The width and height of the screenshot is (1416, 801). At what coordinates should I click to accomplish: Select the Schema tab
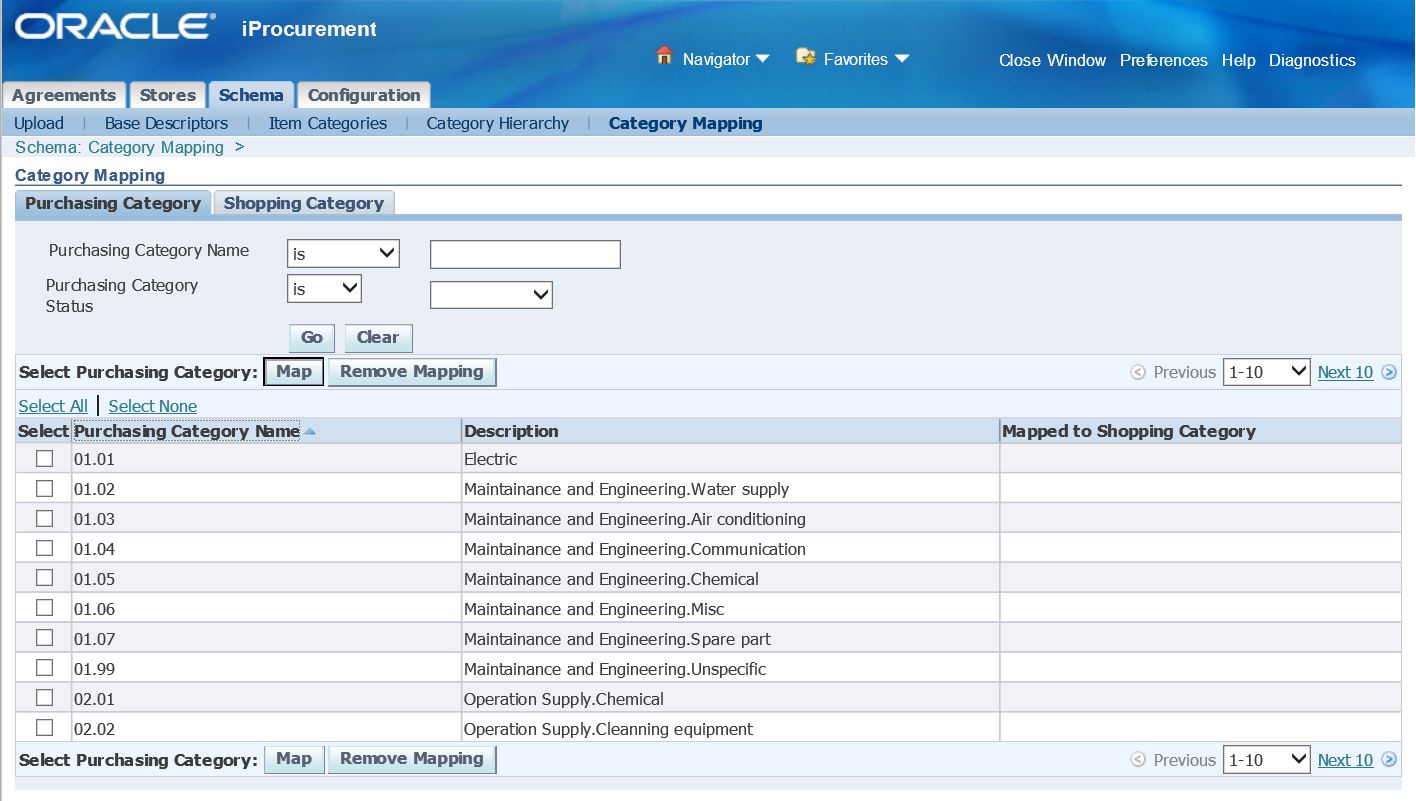click(251, 95)
